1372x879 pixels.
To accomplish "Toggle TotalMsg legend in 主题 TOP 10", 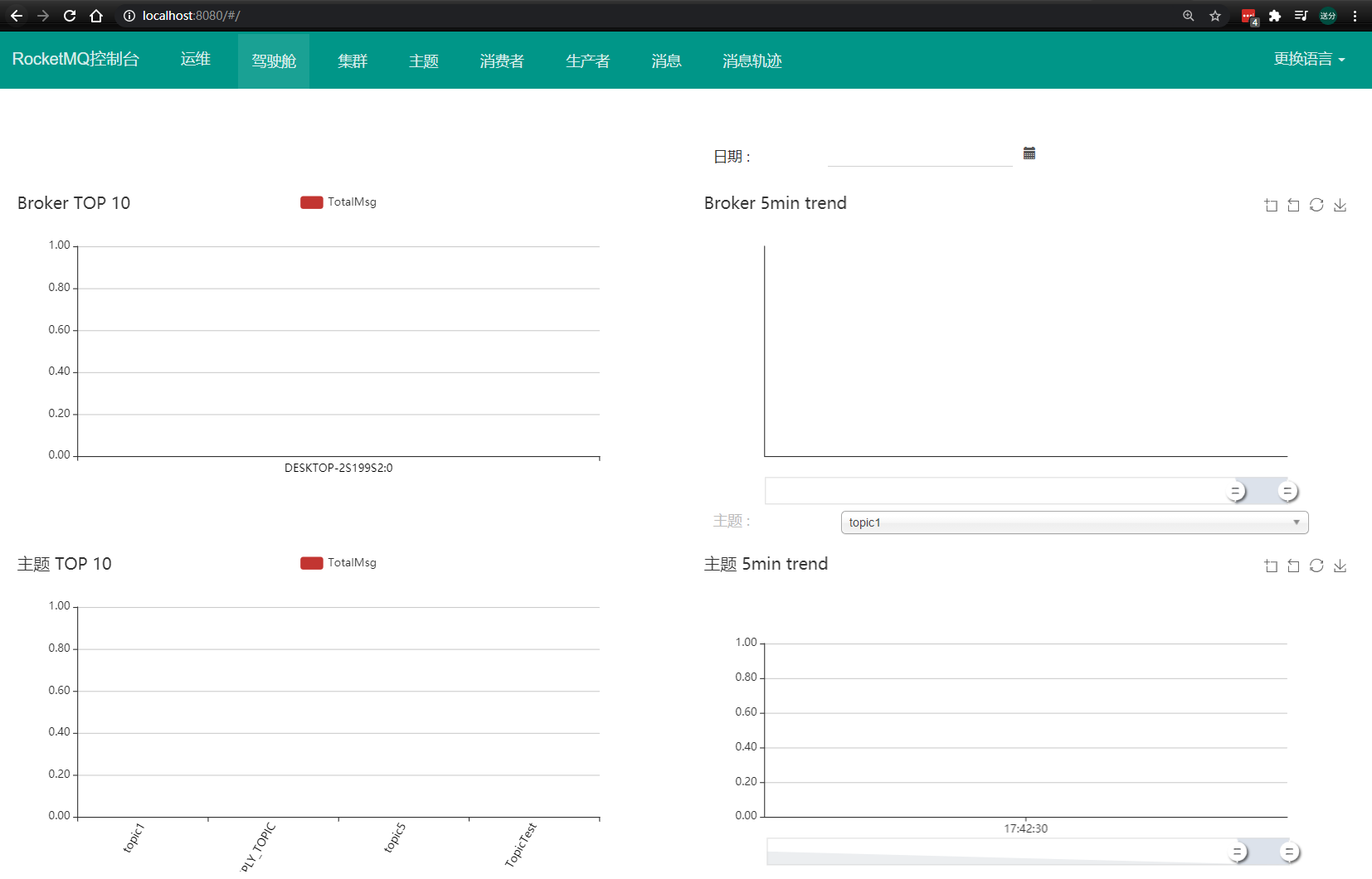I will (x=338, y=562).
